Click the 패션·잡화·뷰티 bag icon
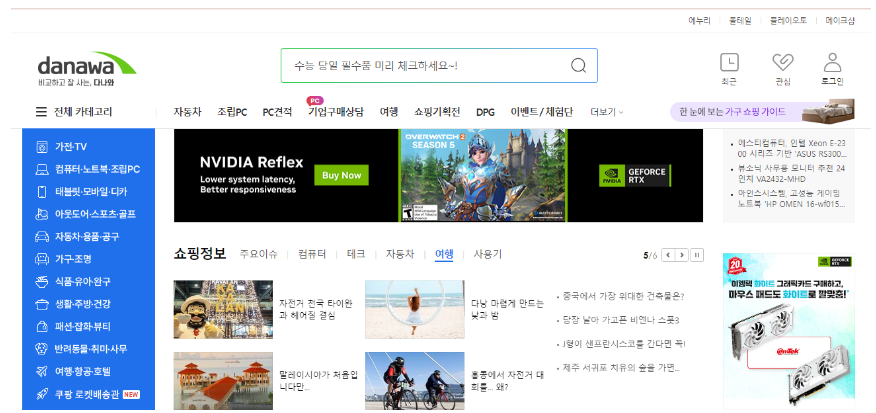This screenshot has height=413, width=876. pyautogui.click(x=41, y=326)
